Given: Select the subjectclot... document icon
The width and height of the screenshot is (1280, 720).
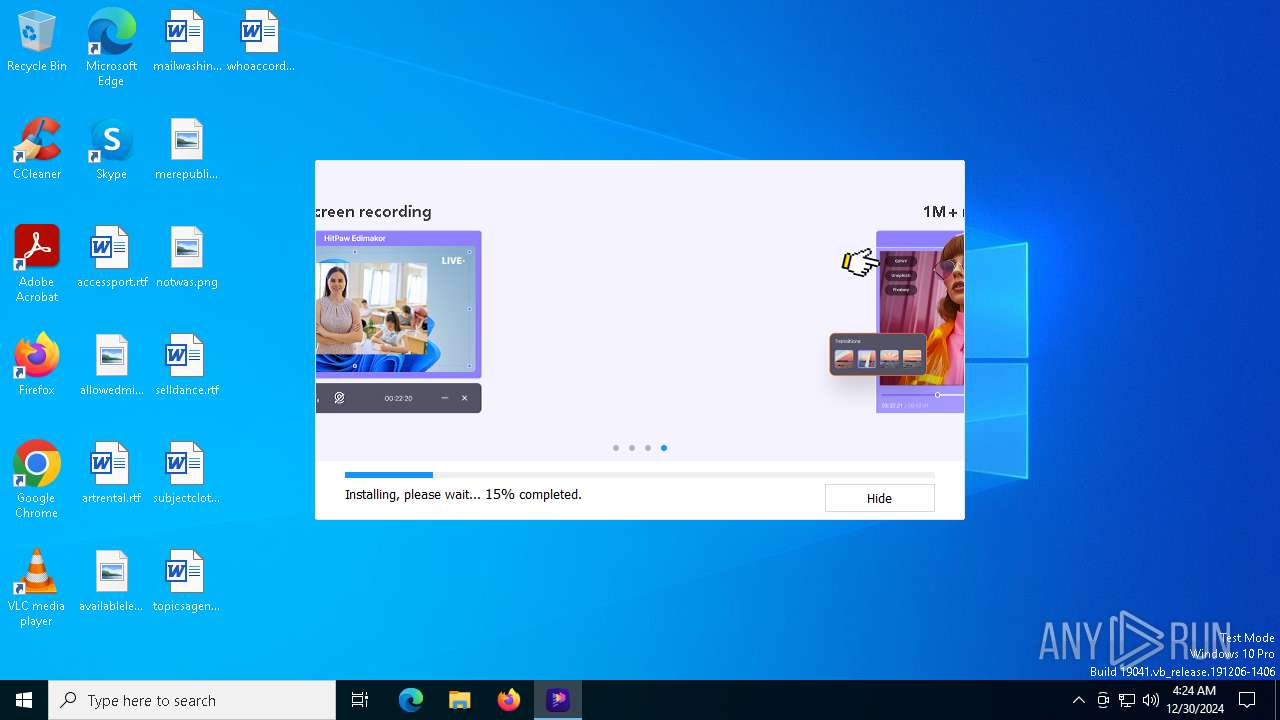Looking at the screenshot, I should pyautogui.click(x=186, y=474).
